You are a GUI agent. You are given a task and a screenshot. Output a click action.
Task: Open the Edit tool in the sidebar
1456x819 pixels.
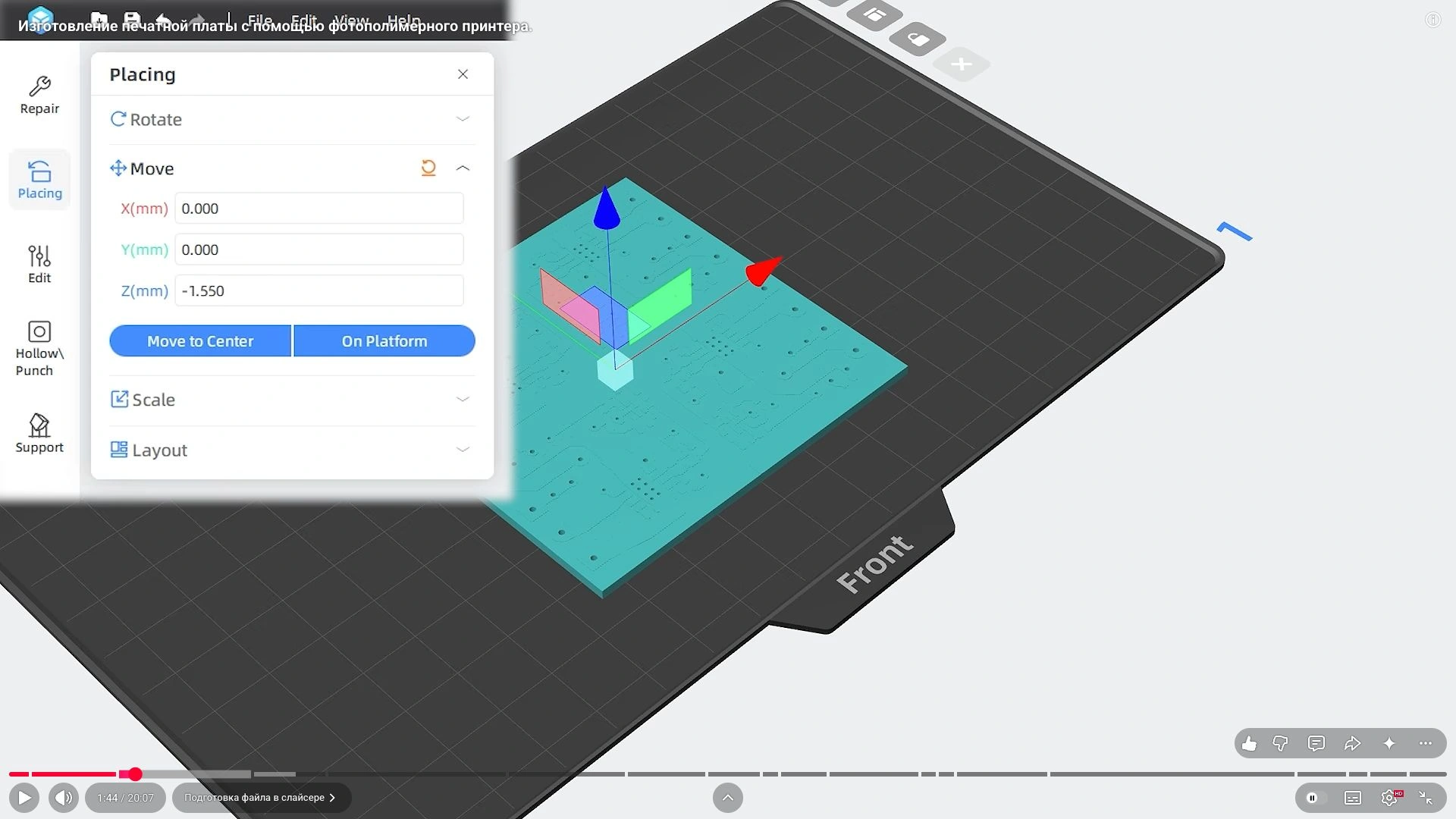39,264
